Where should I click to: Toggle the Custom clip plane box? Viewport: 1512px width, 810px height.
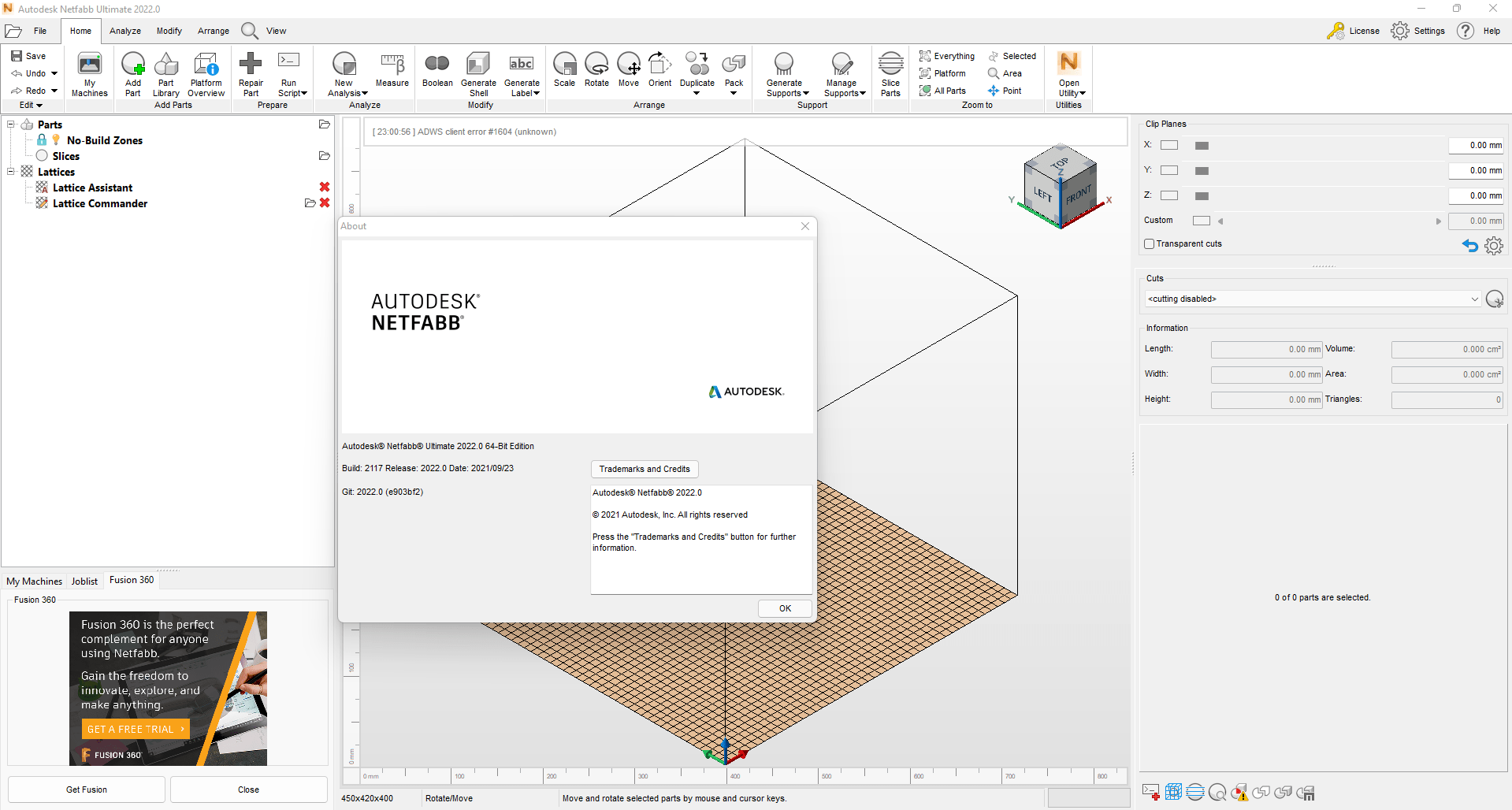tap(1202, 221)
